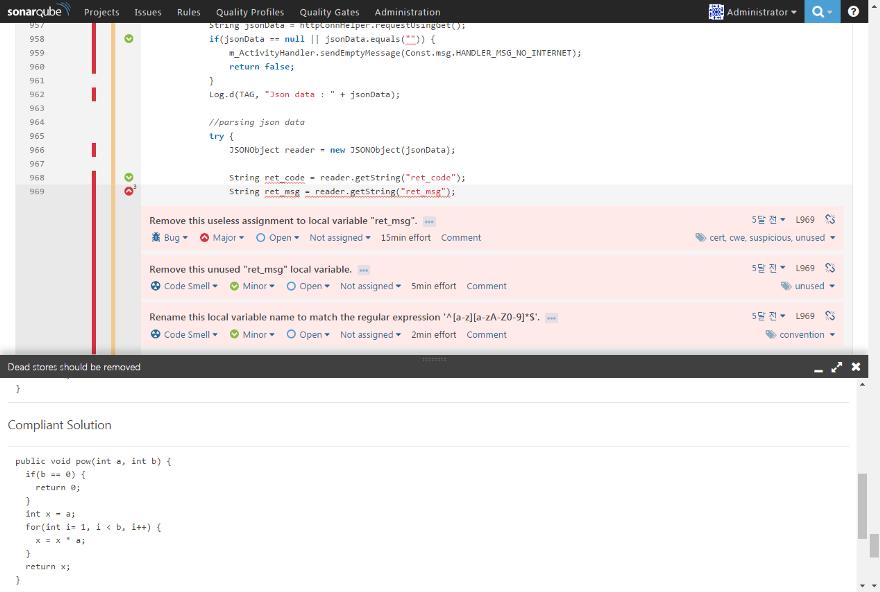
Task: Click line number 962 in gutter
Action: coord(37,94)
